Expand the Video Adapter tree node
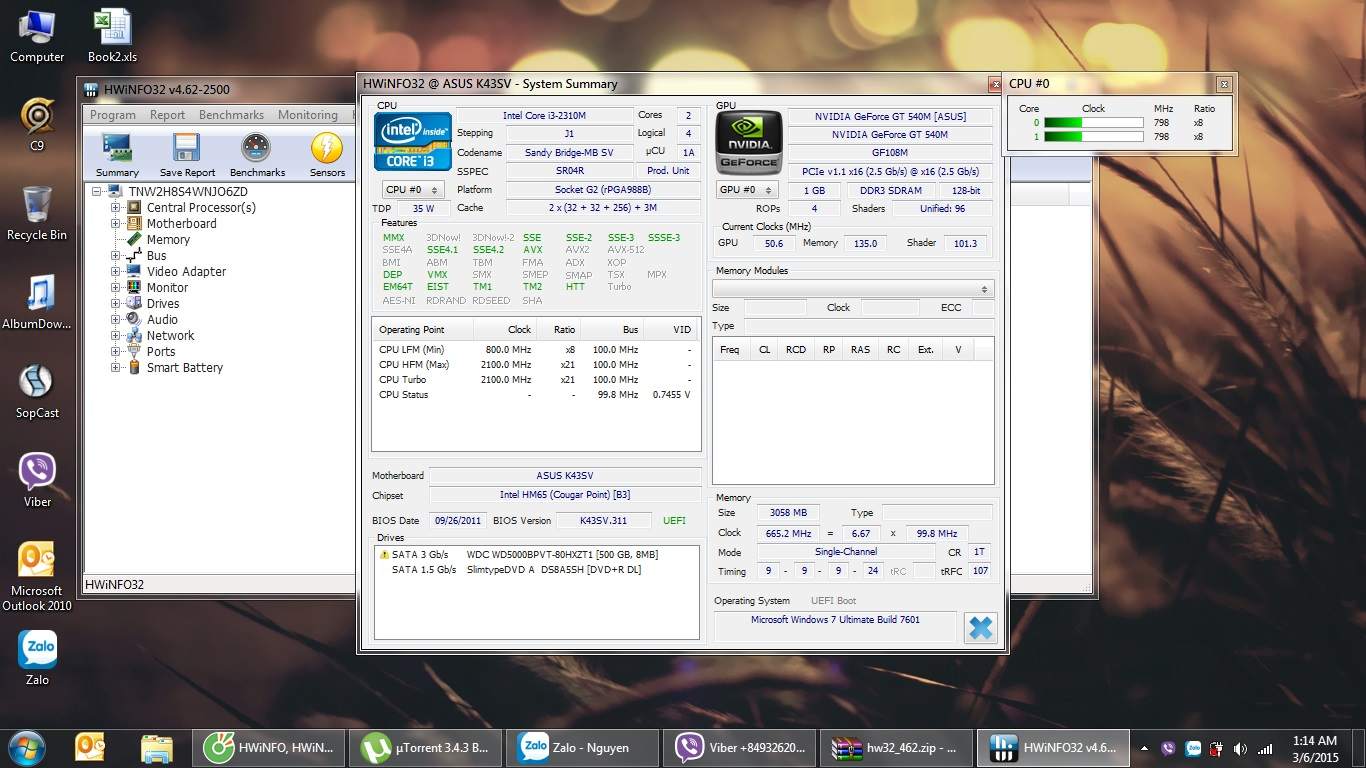The height and width of the screenshot is (768, 1366). point(116,272)
